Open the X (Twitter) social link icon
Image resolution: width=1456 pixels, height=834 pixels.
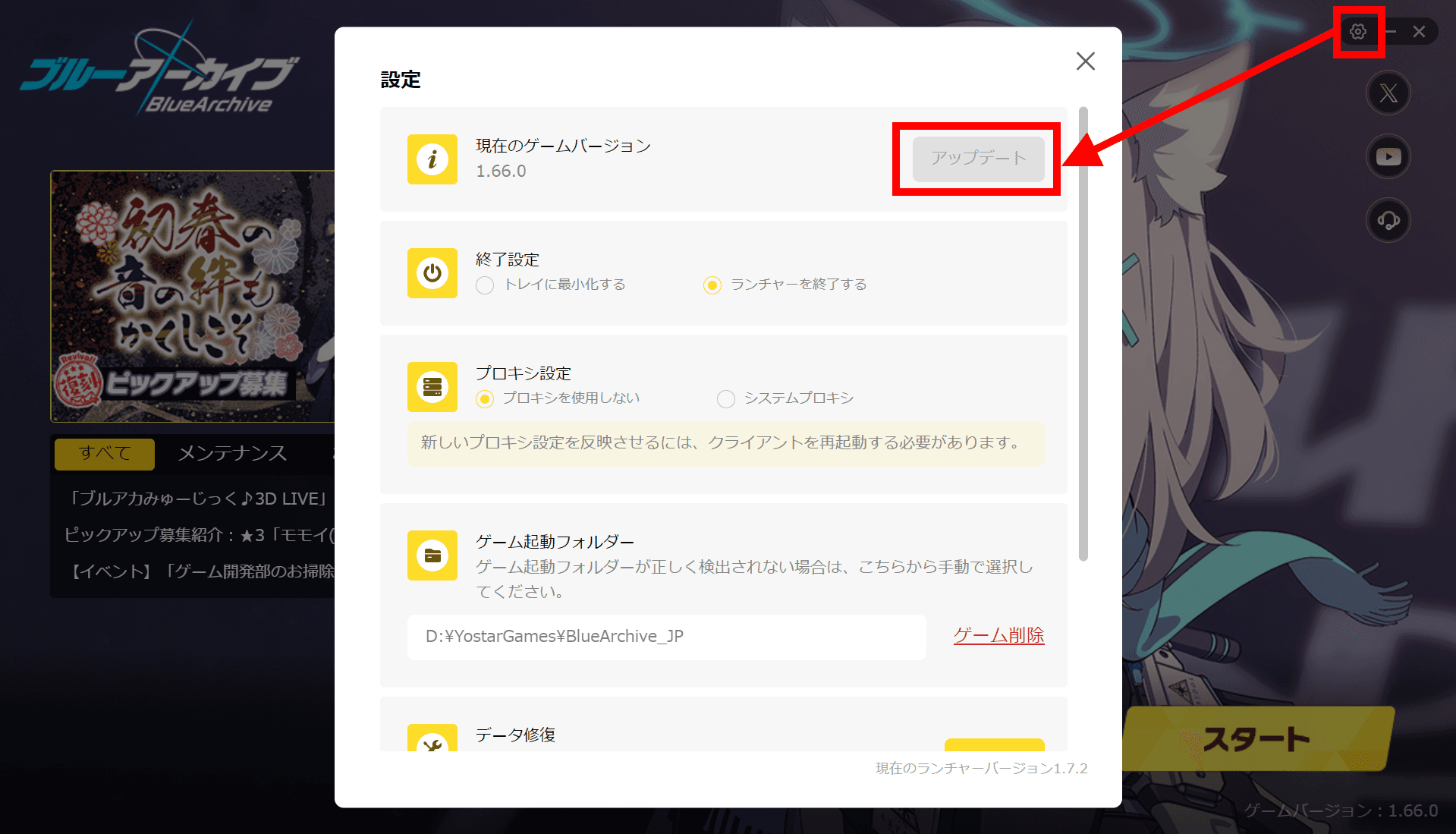tap(1388, 93)
